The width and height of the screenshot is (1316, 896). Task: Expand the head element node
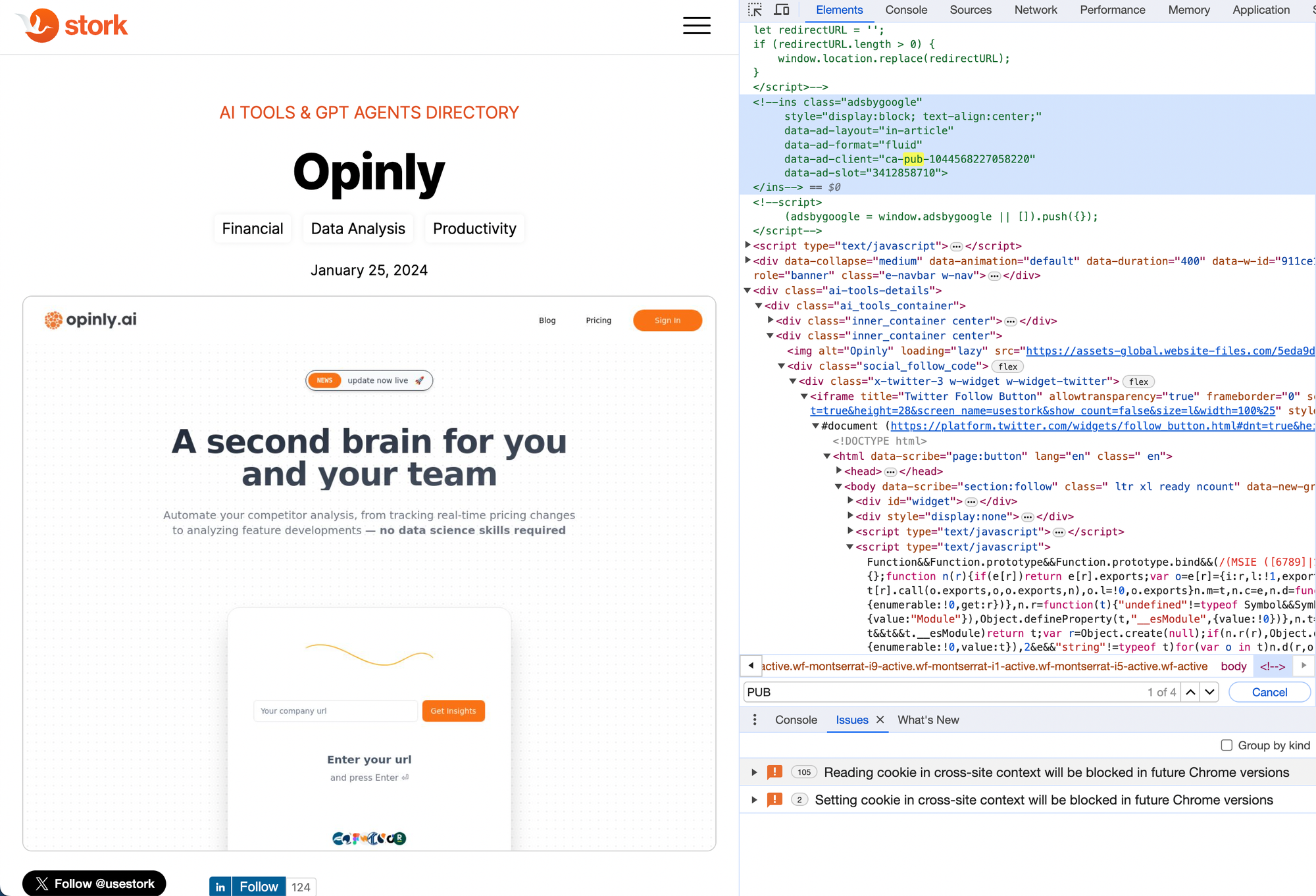pos(839,471)
